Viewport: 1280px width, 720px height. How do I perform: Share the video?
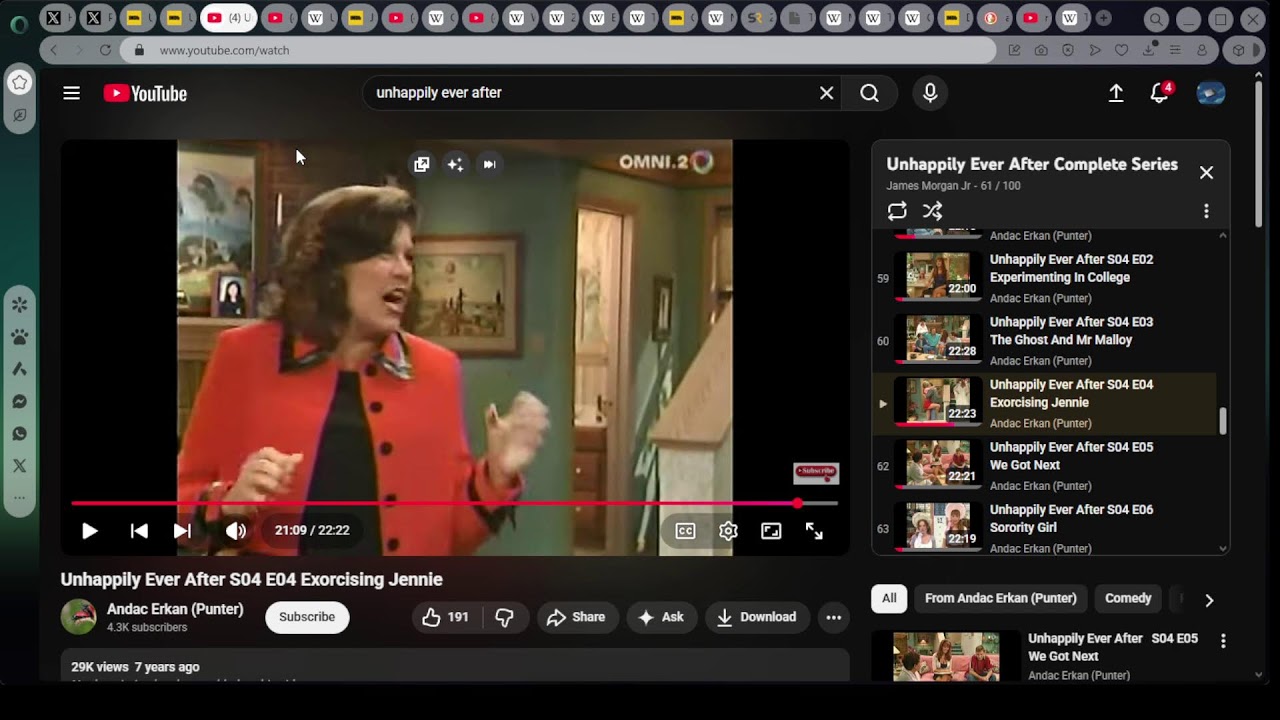click(576, 617)
